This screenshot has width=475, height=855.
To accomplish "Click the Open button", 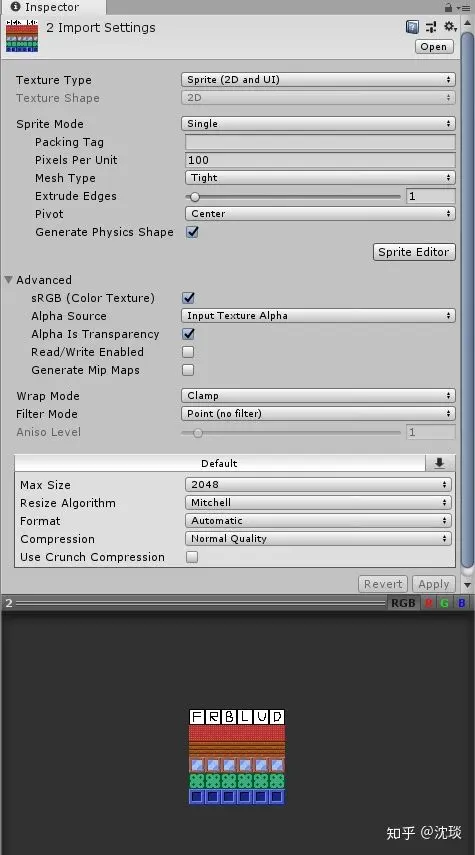I will point(434,46).
